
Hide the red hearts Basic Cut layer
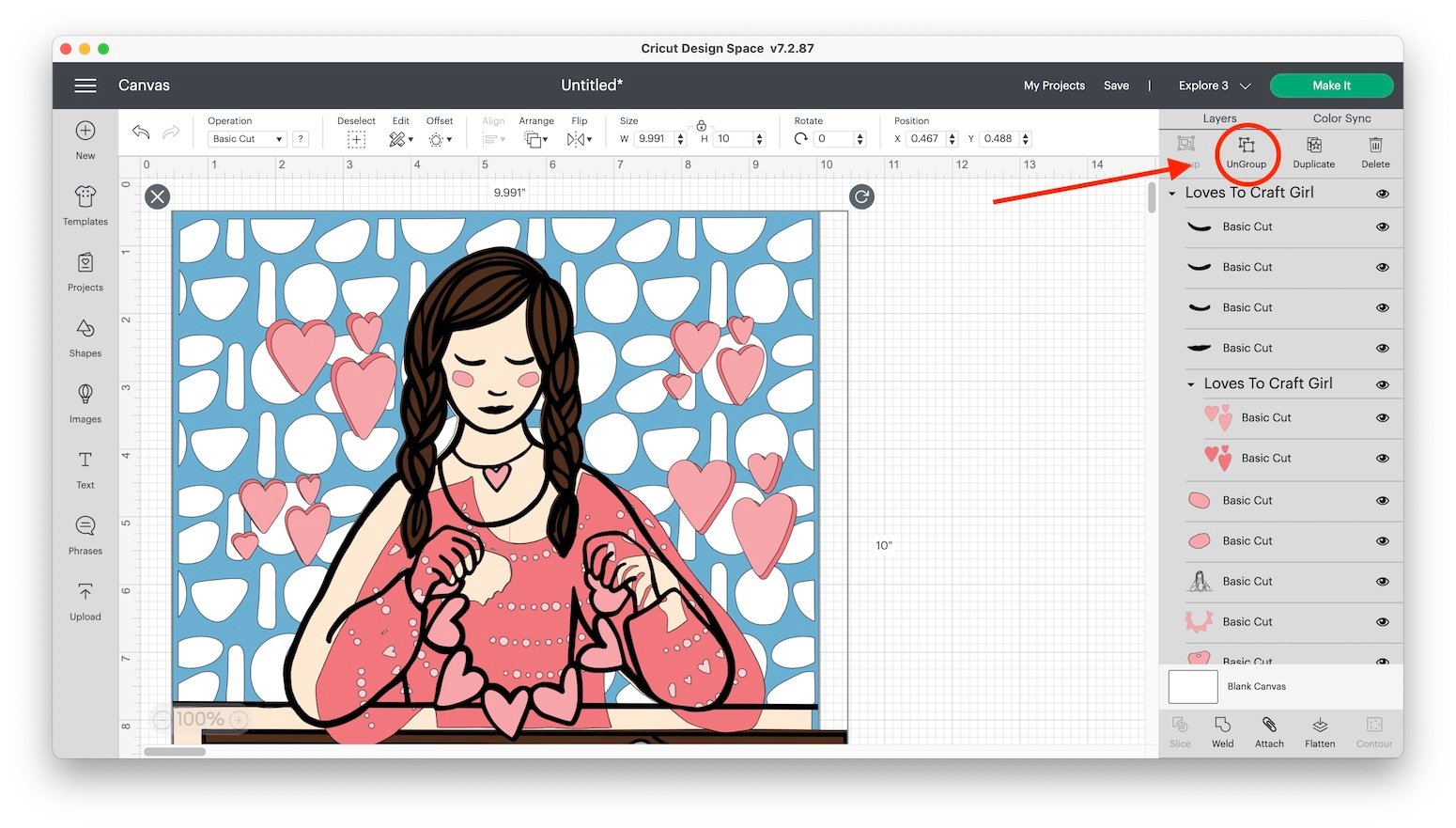tap(1383, 459)
